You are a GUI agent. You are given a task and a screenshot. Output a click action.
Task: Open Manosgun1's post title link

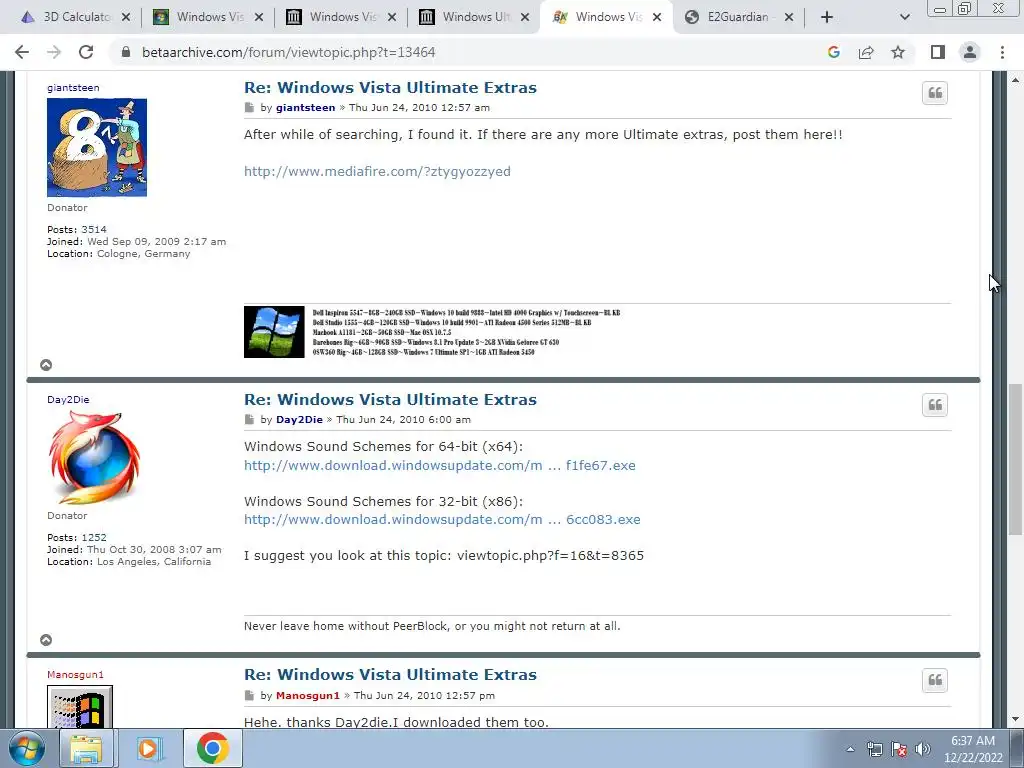(x=391, y=675)
